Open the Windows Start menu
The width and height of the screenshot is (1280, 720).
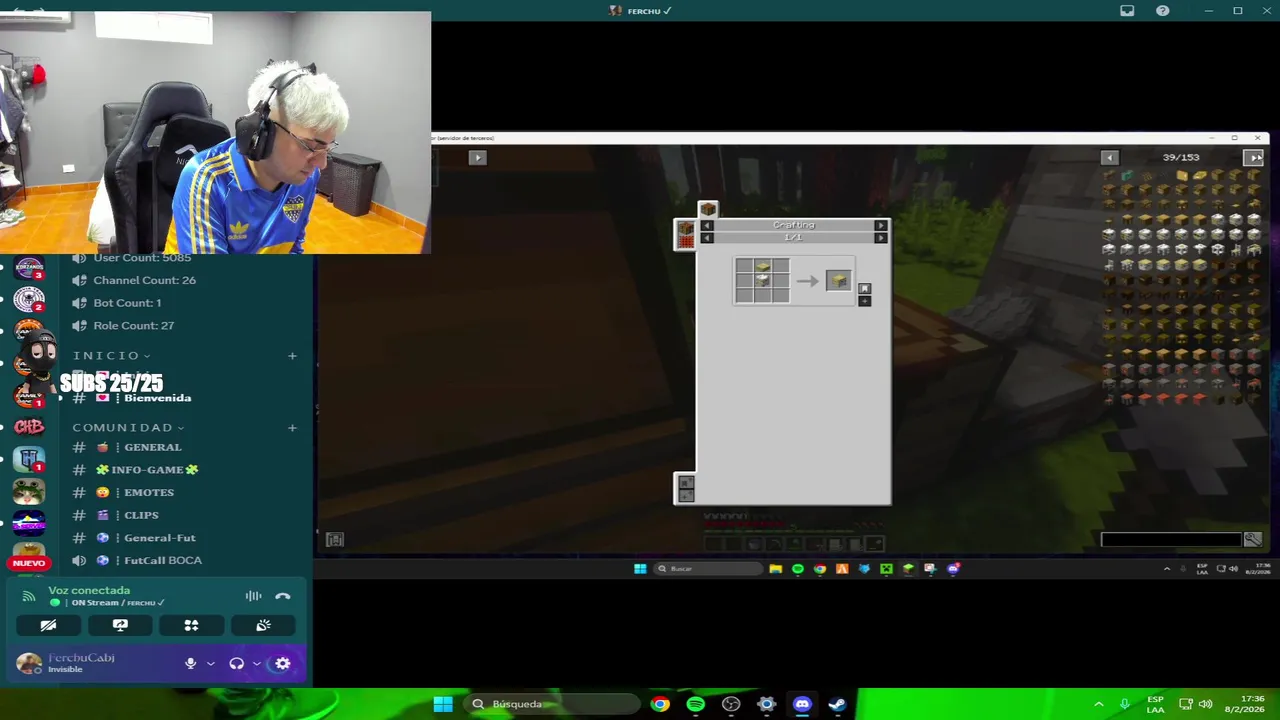[x=443, y=704]
